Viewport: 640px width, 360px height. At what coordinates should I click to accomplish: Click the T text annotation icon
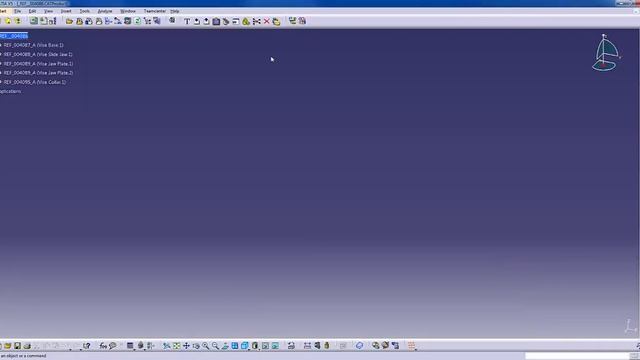tap(187, 21)
